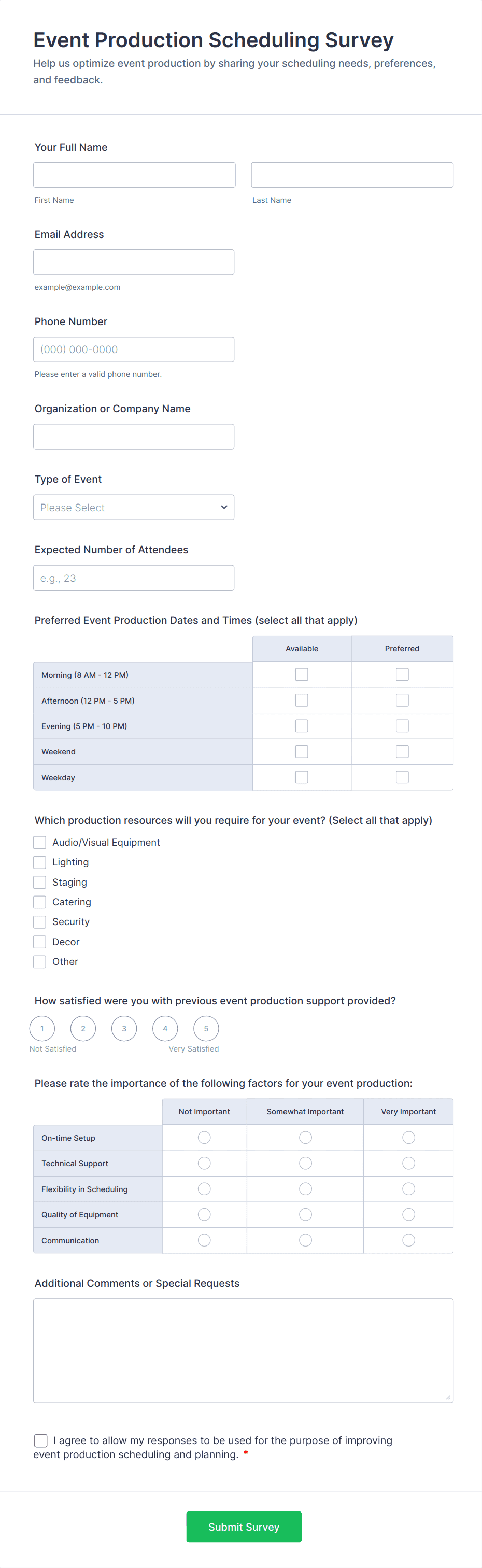Viewport: 482px width, 1568px height.
Task: Click the Additional Comments text area
Action: (x=243, y=1351)
